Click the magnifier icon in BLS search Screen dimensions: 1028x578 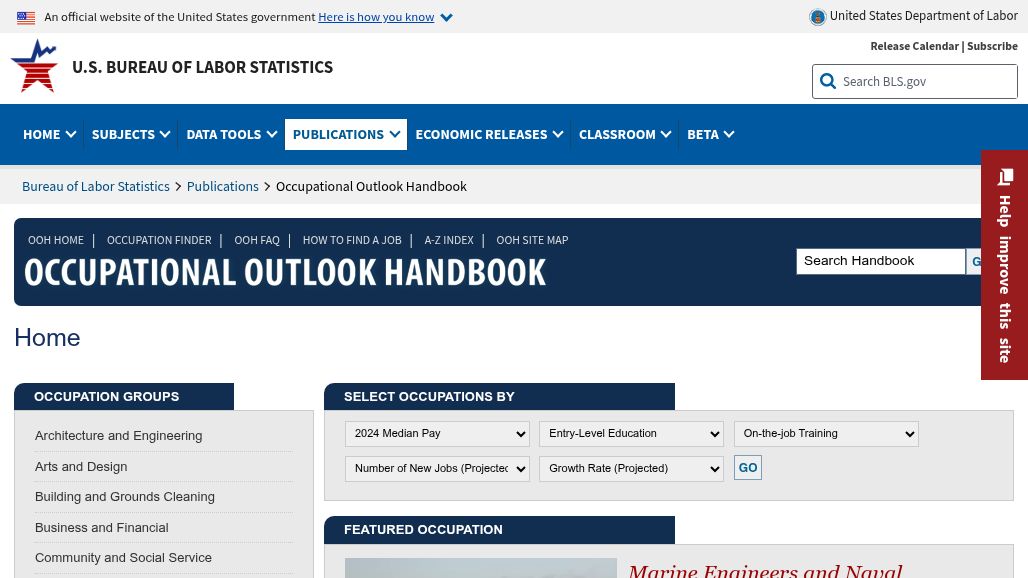(828, 81)
